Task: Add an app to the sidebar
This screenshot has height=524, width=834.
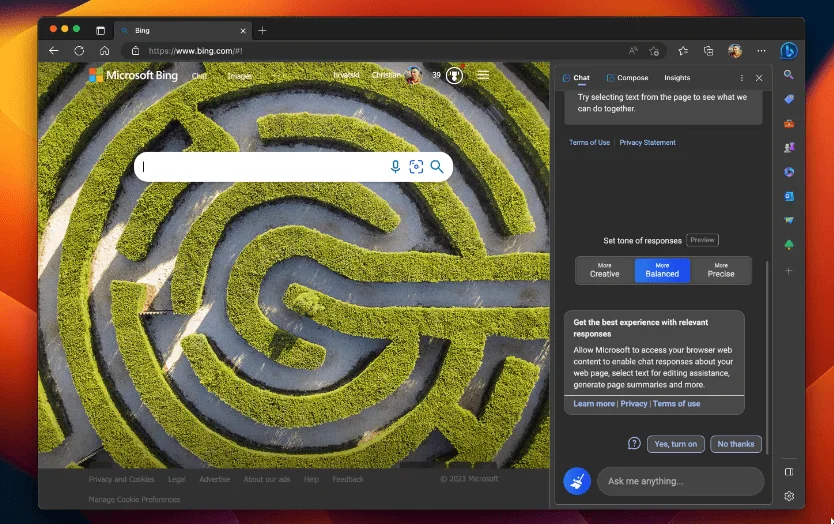Action: pyautogui.click(x=789, y=271)
